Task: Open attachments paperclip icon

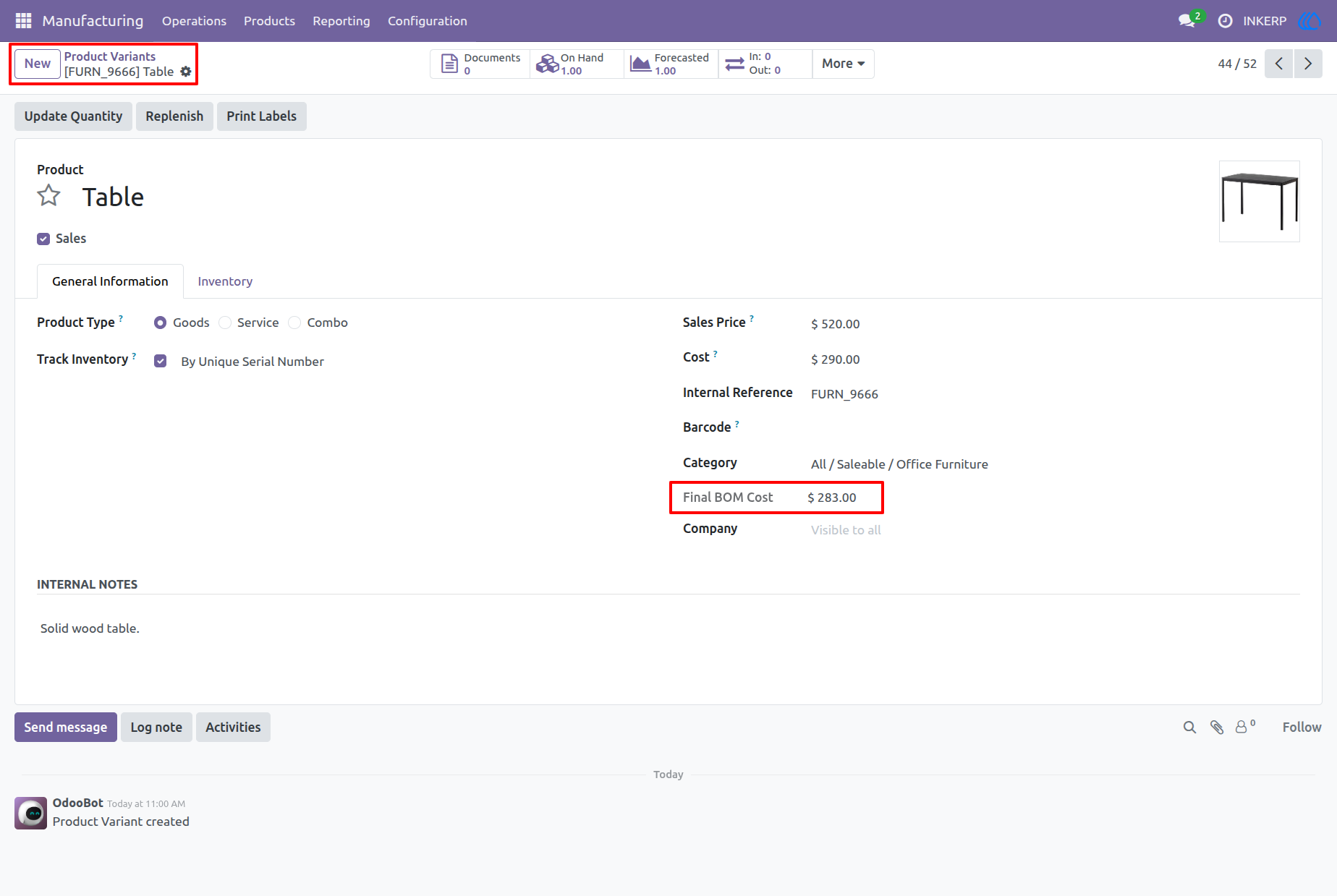Action: (x=1217, y=728)
